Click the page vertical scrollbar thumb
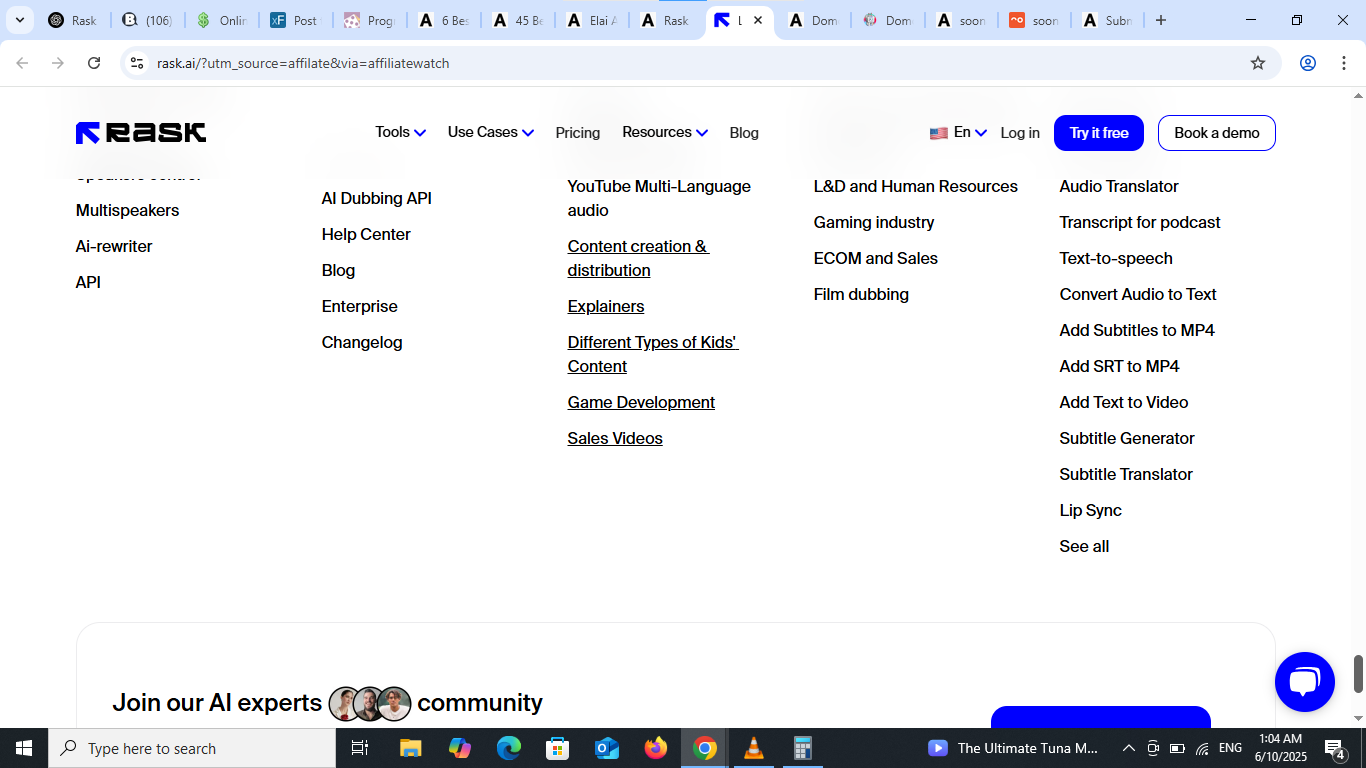The height and width of the screenshot is (768, 1366). point(1358,673)
